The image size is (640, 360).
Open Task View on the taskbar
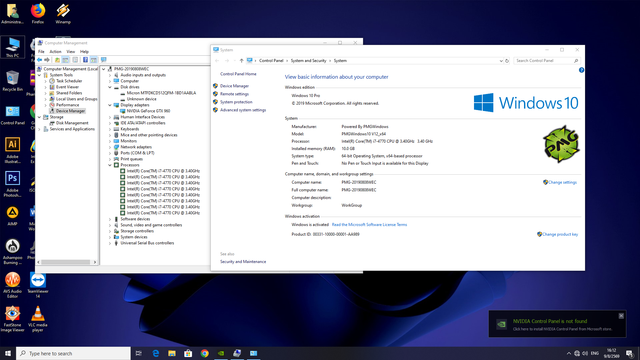[x=139, y=353]
